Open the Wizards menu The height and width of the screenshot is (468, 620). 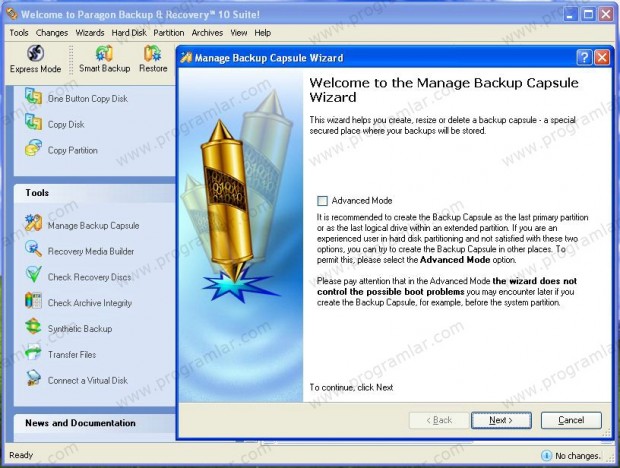pos(90,33)
